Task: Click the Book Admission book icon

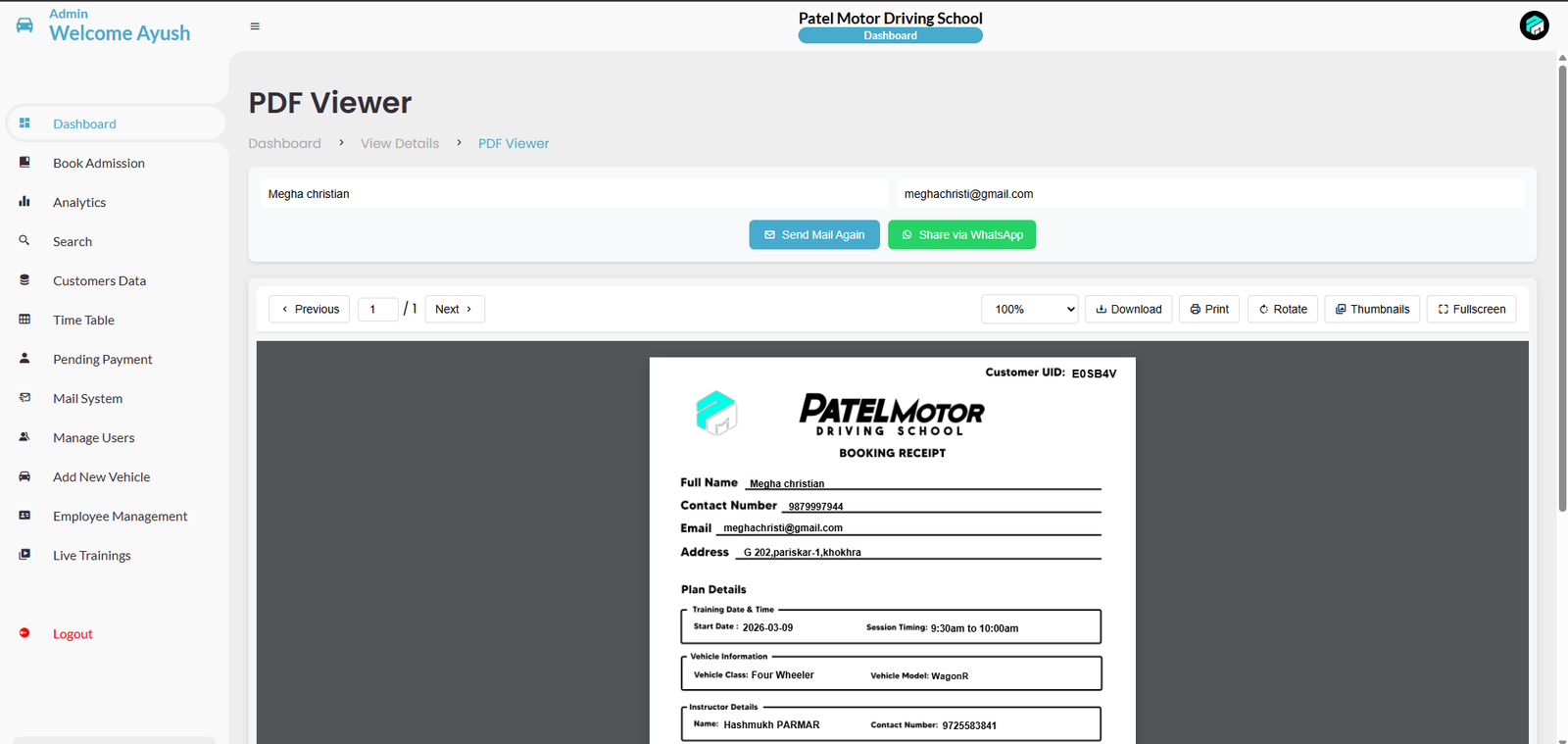Action: tap(24, 163)
